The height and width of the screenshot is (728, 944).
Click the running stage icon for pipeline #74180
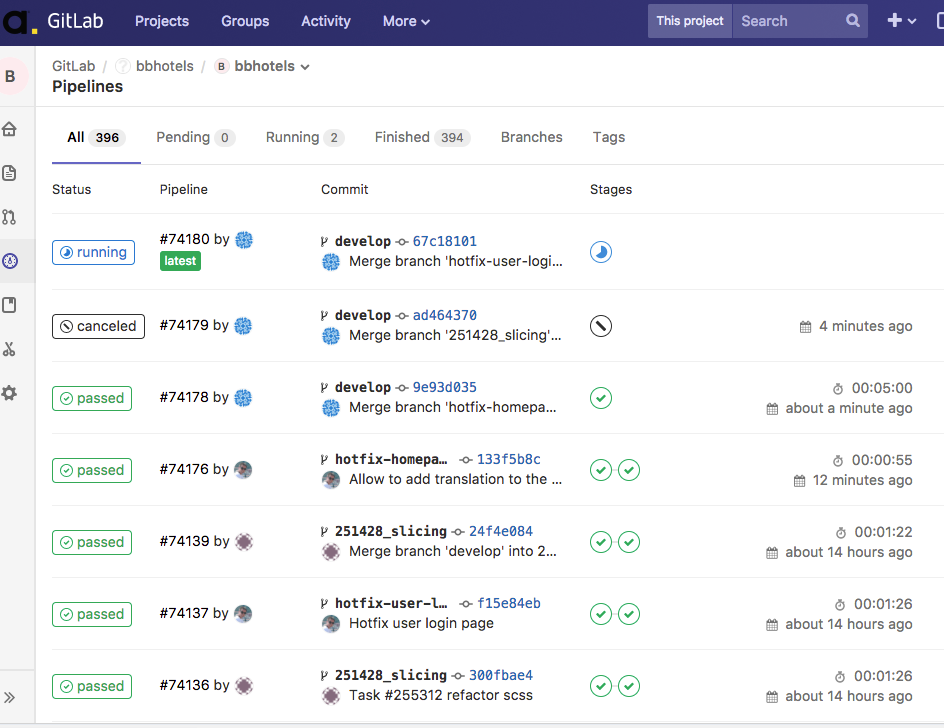pyautogui.click(x=601, y=252)
